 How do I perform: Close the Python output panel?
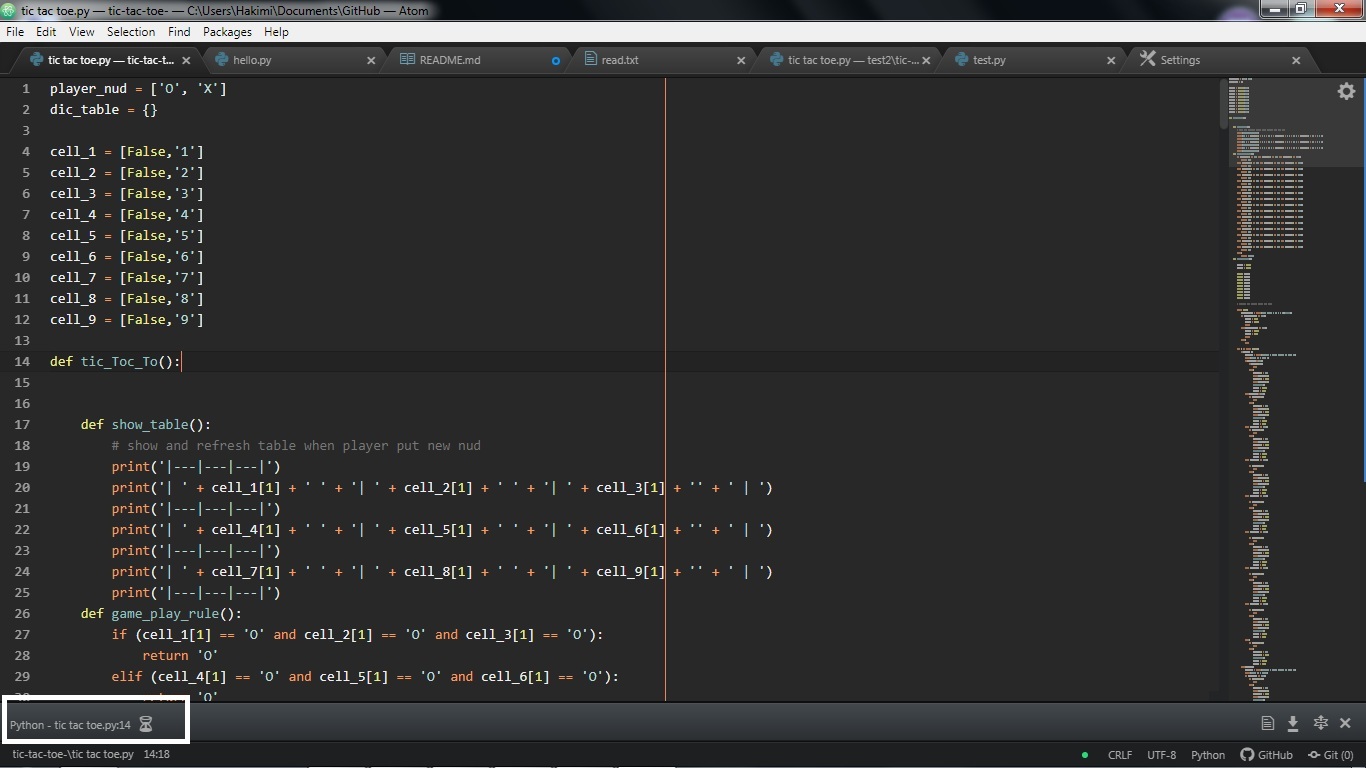point(1345,723)
